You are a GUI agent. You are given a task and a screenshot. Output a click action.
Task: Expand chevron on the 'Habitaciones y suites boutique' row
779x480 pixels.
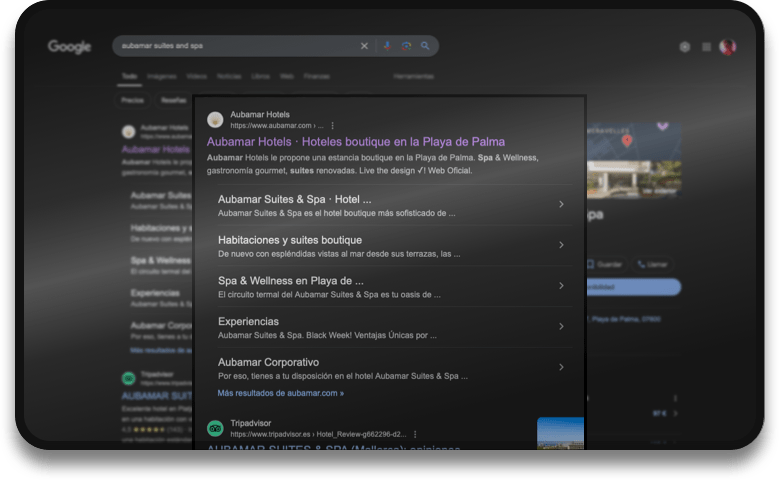561,245
